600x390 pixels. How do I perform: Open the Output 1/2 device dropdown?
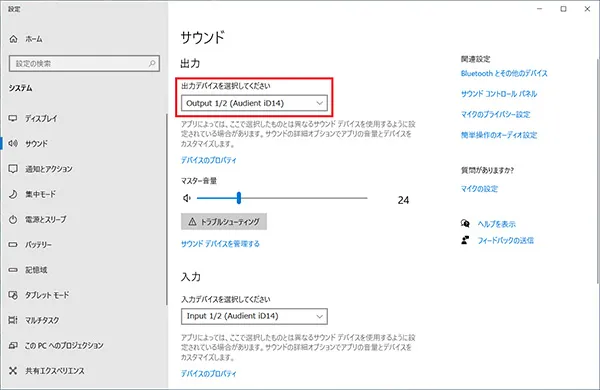254,103
